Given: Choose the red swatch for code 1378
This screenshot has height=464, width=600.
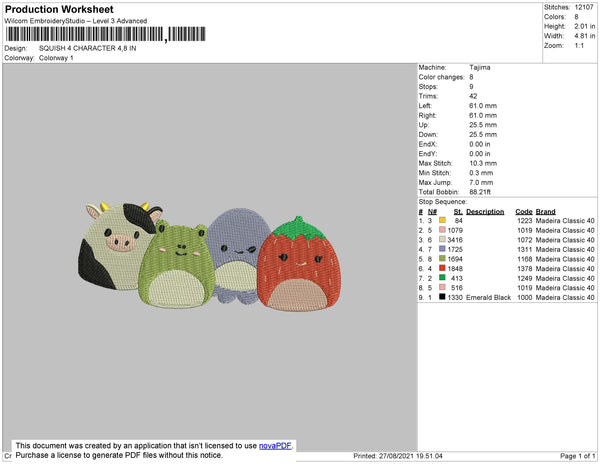Looking at the screenshot, I should (442, 268).
